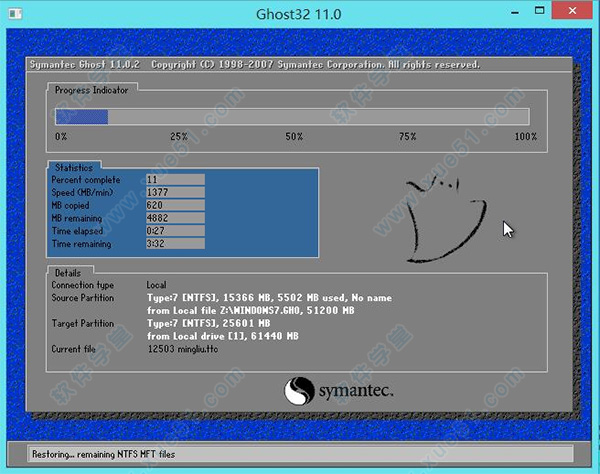Viewport: 600px width, 474px height.
Task: Click the 0% progress marker
Action: (x=61, y=137)
